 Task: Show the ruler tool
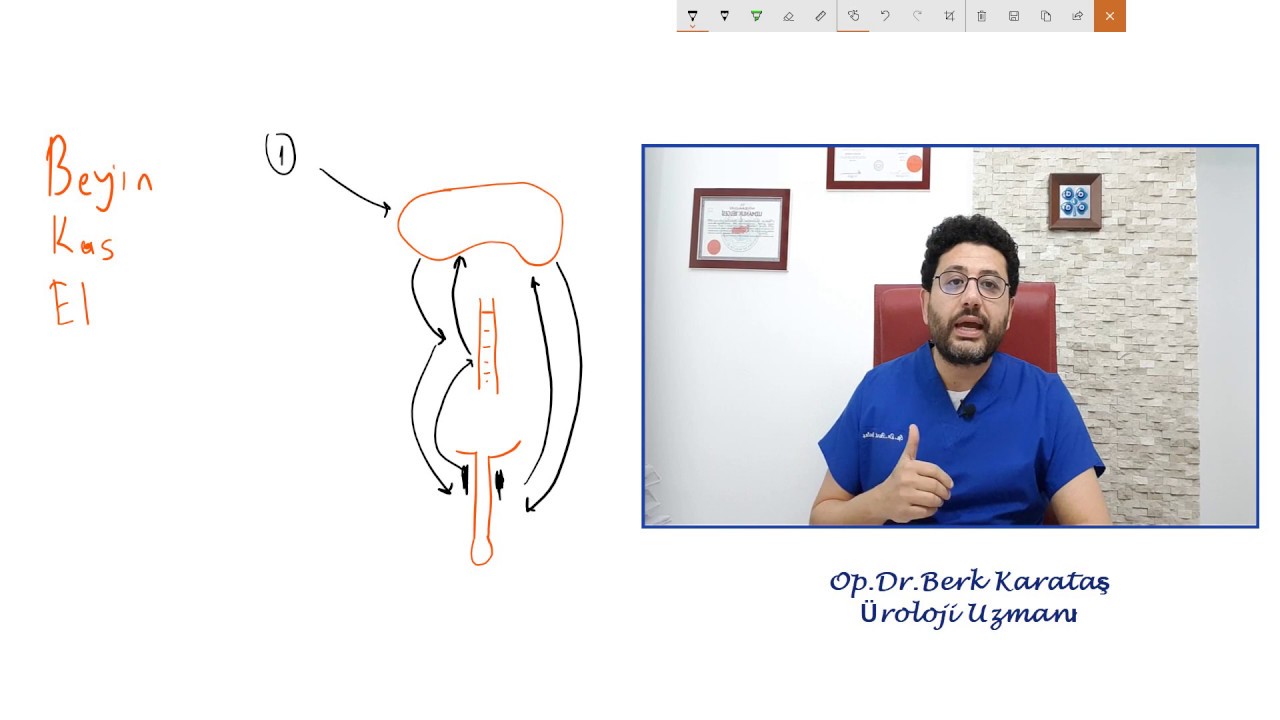pos(820,16)
